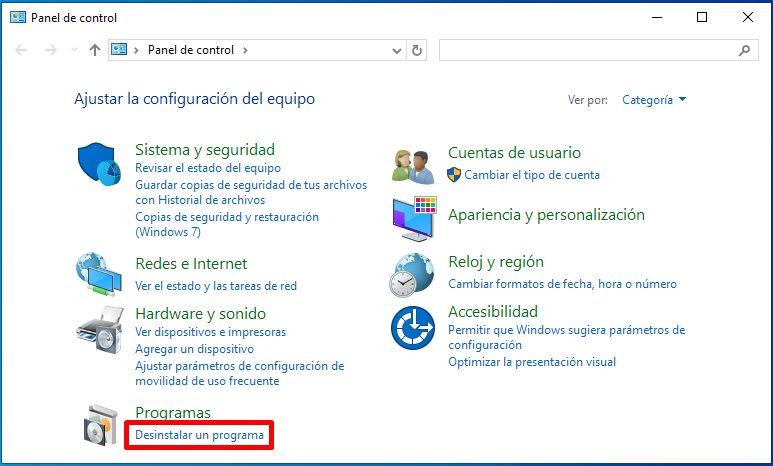The image size is (773, 466).
Task: Open Hardware y sonido category
Action: [201, 314]
